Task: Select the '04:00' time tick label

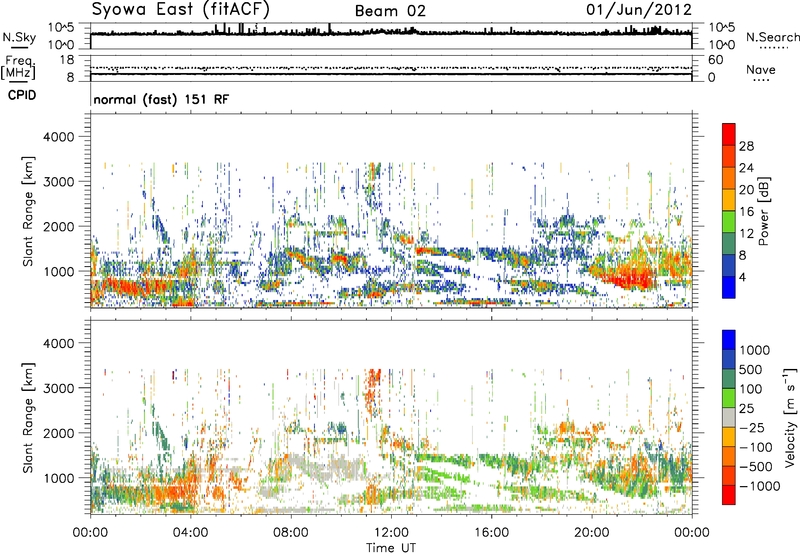Action: tap(190, 533)
